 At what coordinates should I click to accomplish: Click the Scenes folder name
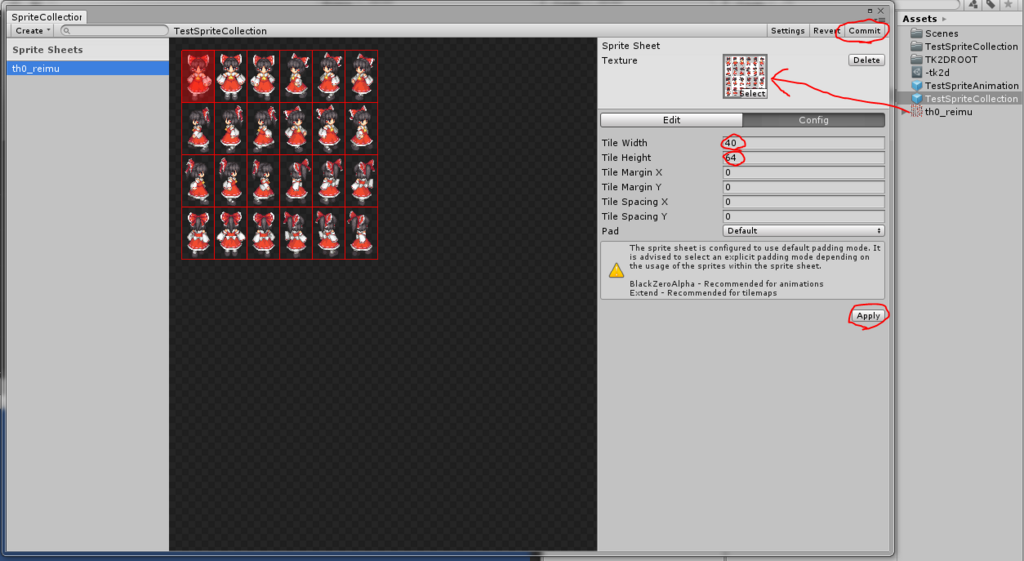coord(942,33)
